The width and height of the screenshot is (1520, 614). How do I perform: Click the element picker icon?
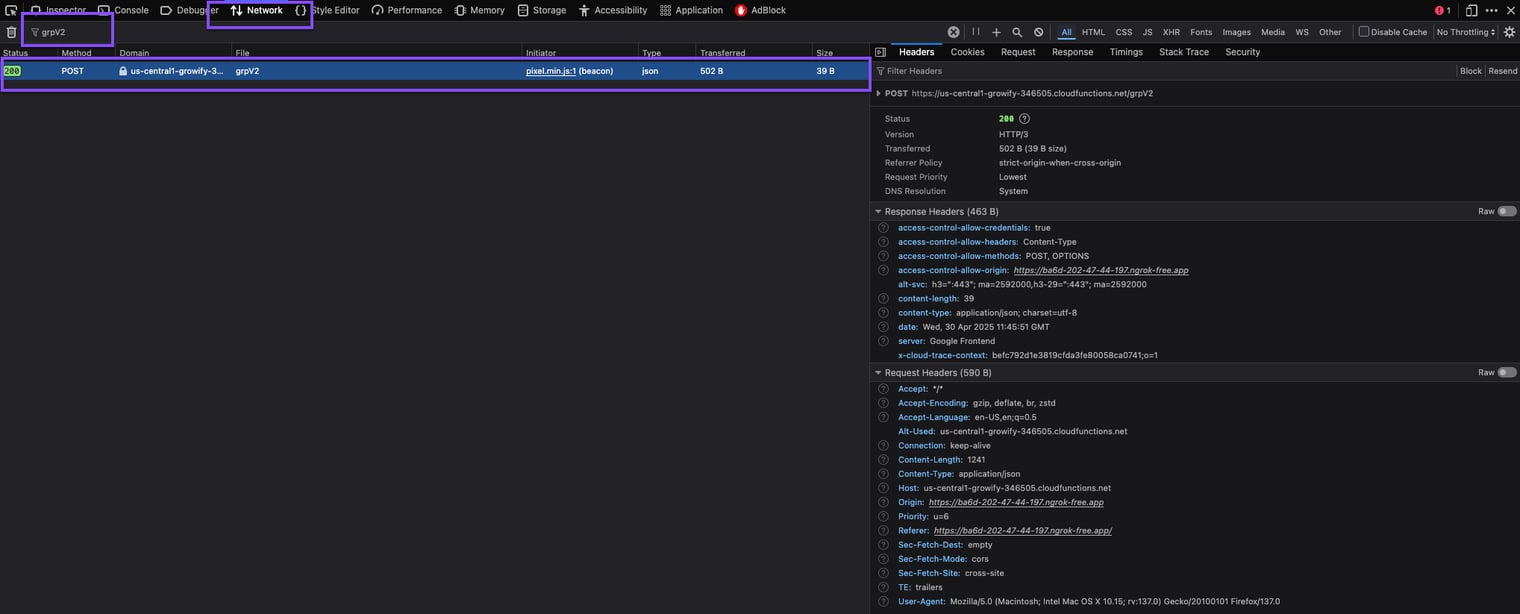click(11, 10)
